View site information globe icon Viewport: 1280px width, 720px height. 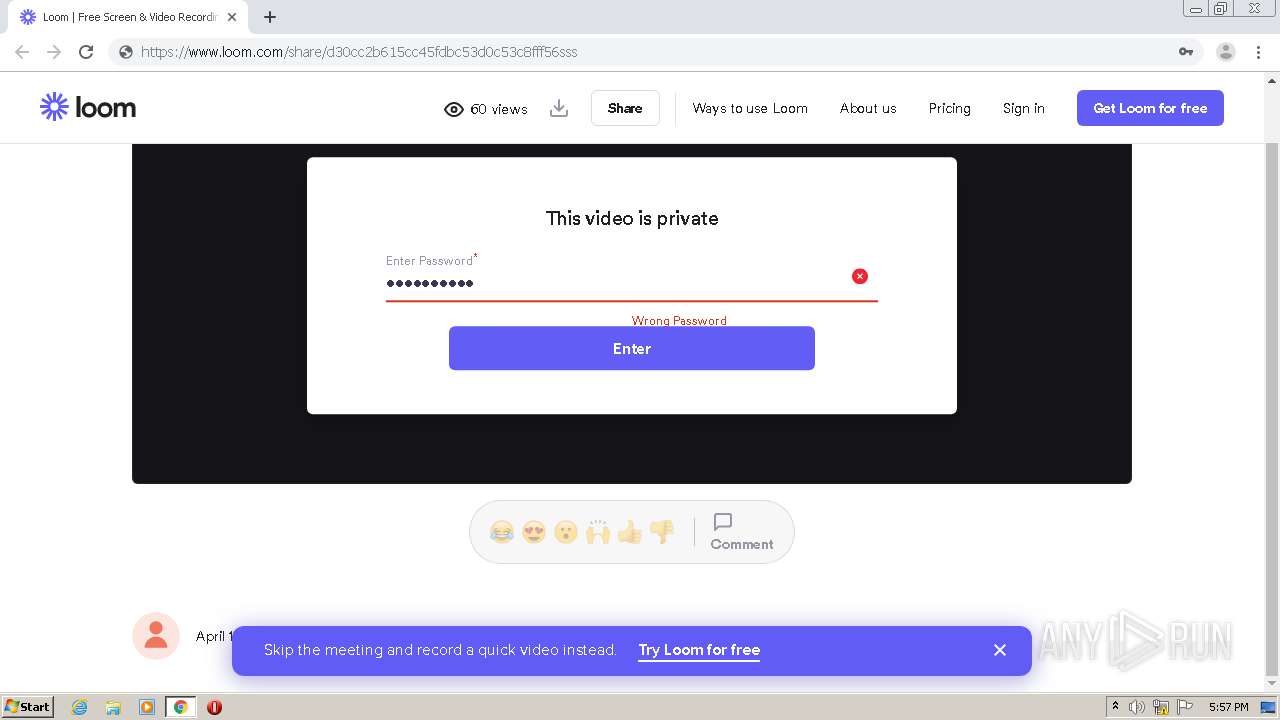(x=126, y=52)
